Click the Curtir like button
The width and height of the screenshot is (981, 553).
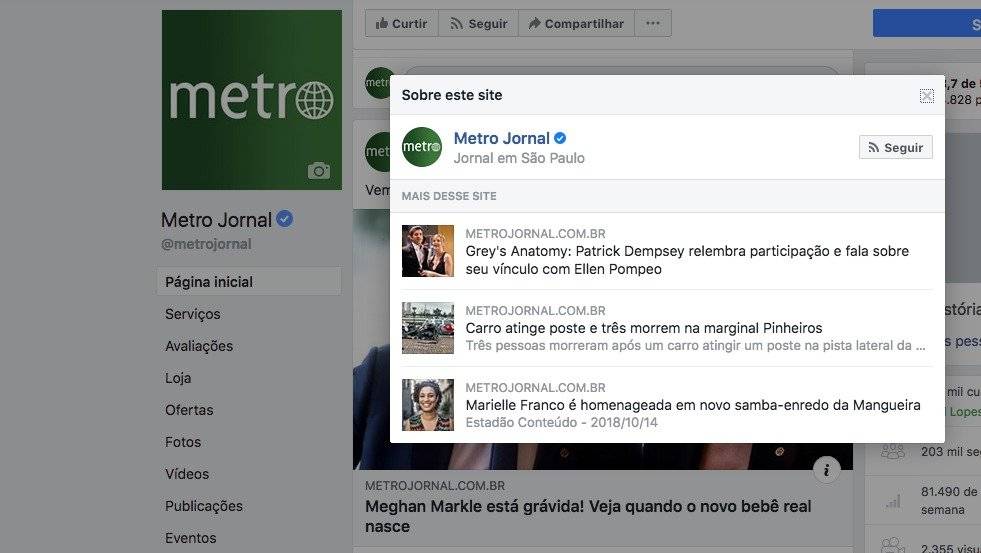402,24
